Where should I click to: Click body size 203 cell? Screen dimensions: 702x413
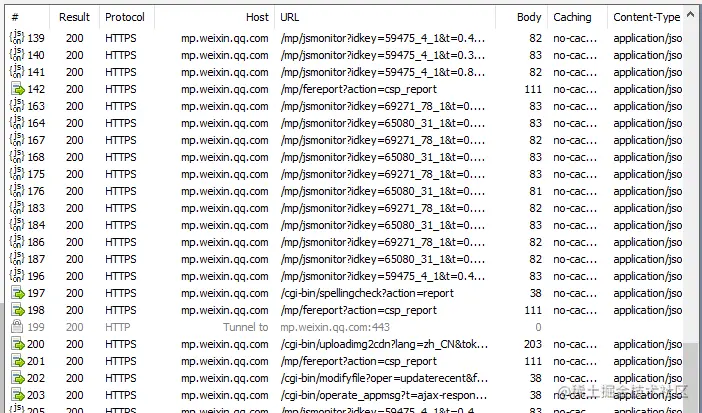point(533,344)
